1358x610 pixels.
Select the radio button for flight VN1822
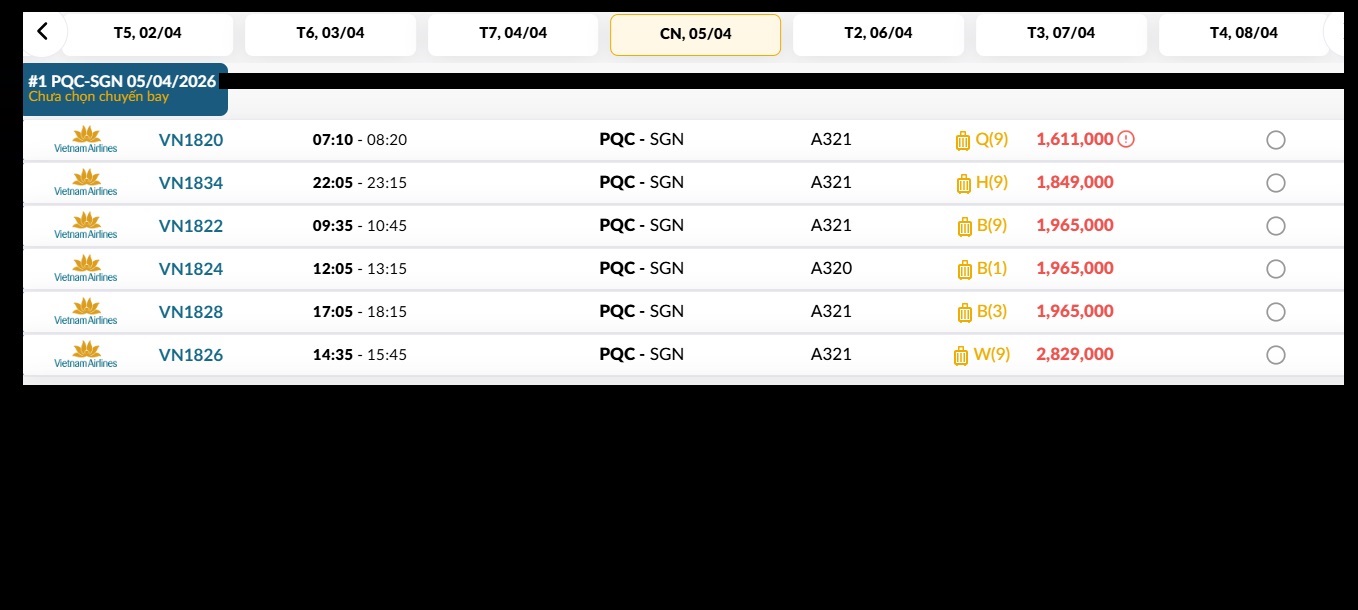(x=1275, y=226)
